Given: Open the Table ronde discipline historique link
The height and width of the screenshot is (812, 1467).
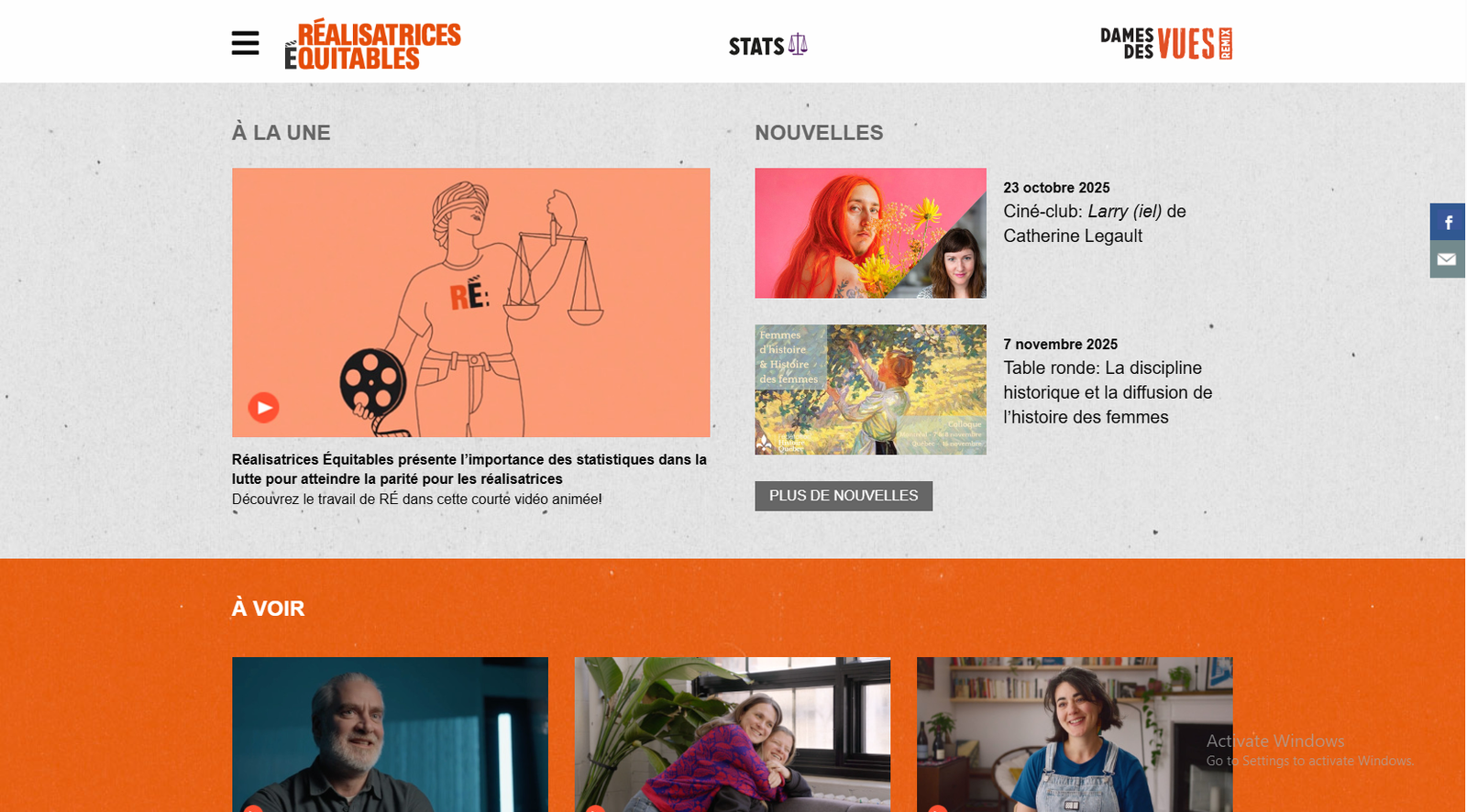Looking at the screenshot, I should [1108, 392].
